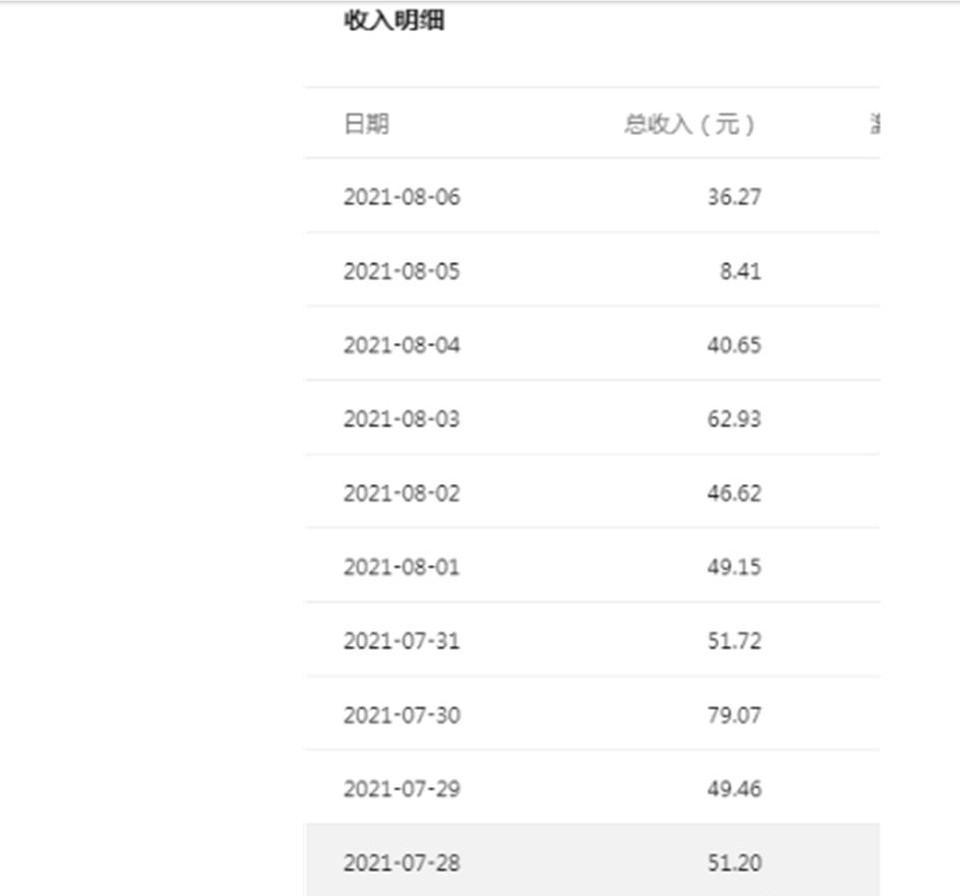This screenshot has width=960, height=896.
Task: Click the 46.62 income value
Action: (734, 493)
